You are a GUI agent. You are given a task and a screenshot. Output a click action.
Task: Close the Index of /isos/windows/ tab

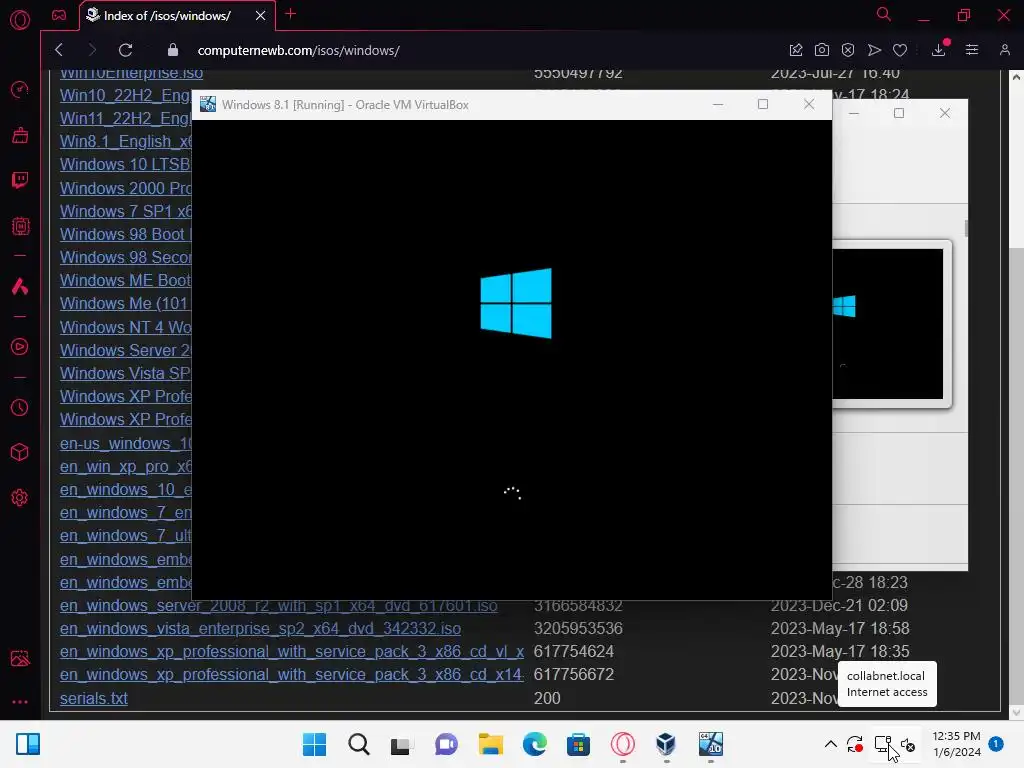261,15
